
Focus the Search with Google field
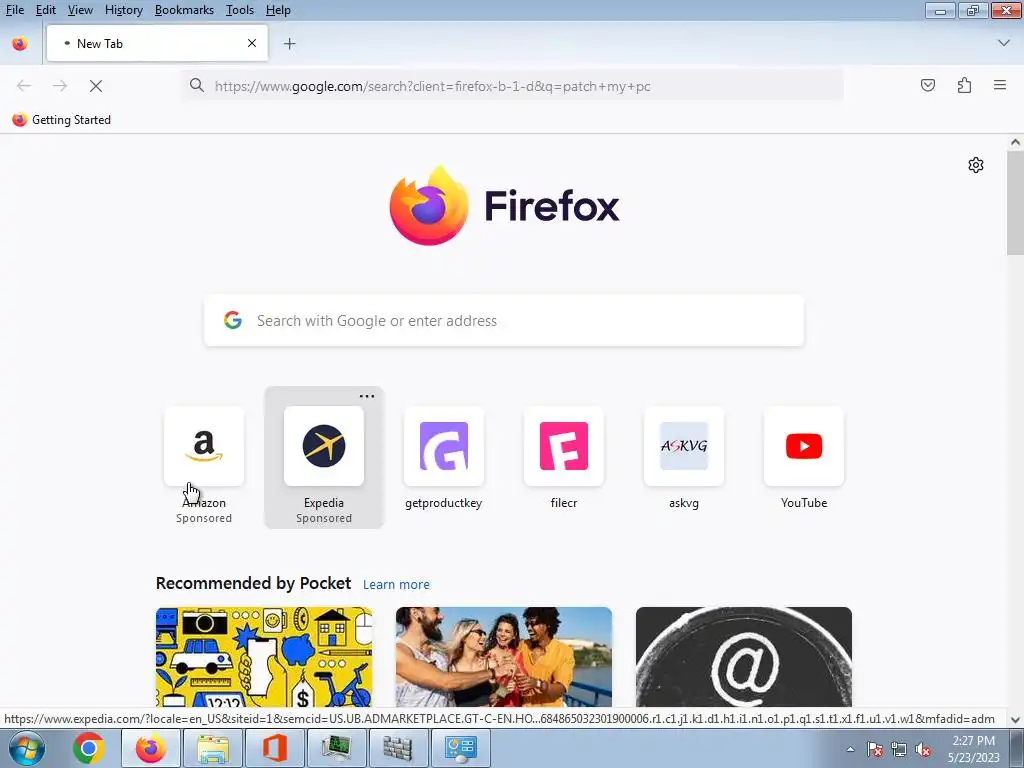pyautogui.click(x=504, y=321)
